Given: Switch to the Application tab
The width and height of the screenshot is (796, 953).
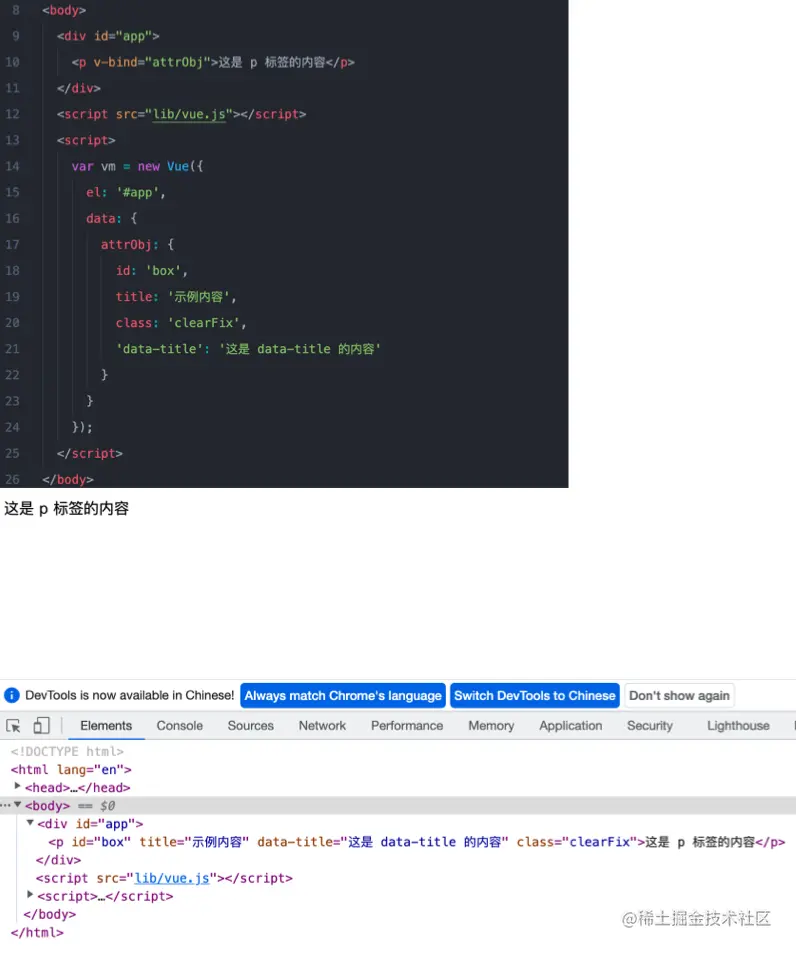Looking at the screenshot, I should click(x=571, y=726).
